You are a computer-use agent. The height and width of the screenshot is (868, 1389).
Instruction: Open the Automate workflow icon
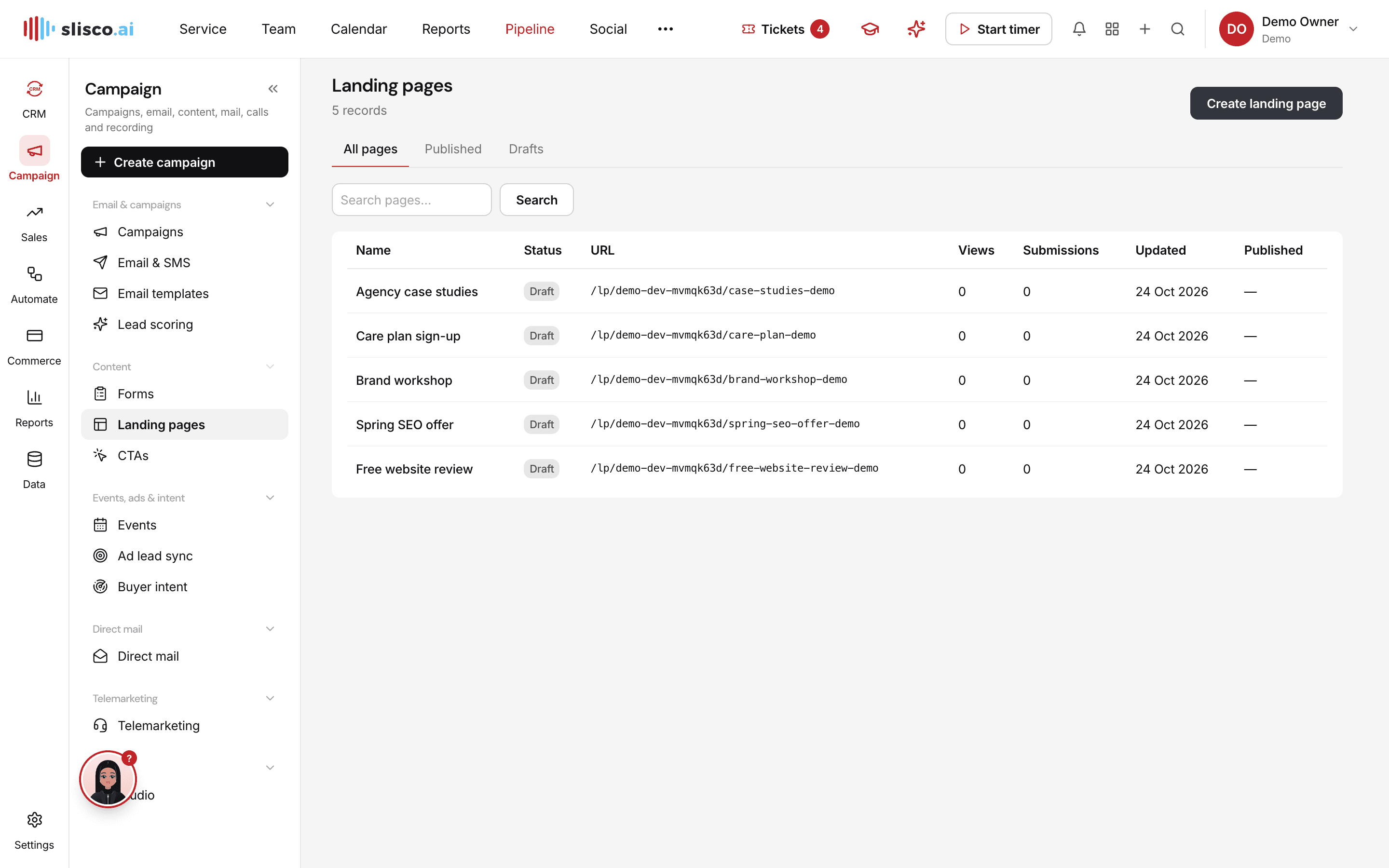(x=34, y=274)
